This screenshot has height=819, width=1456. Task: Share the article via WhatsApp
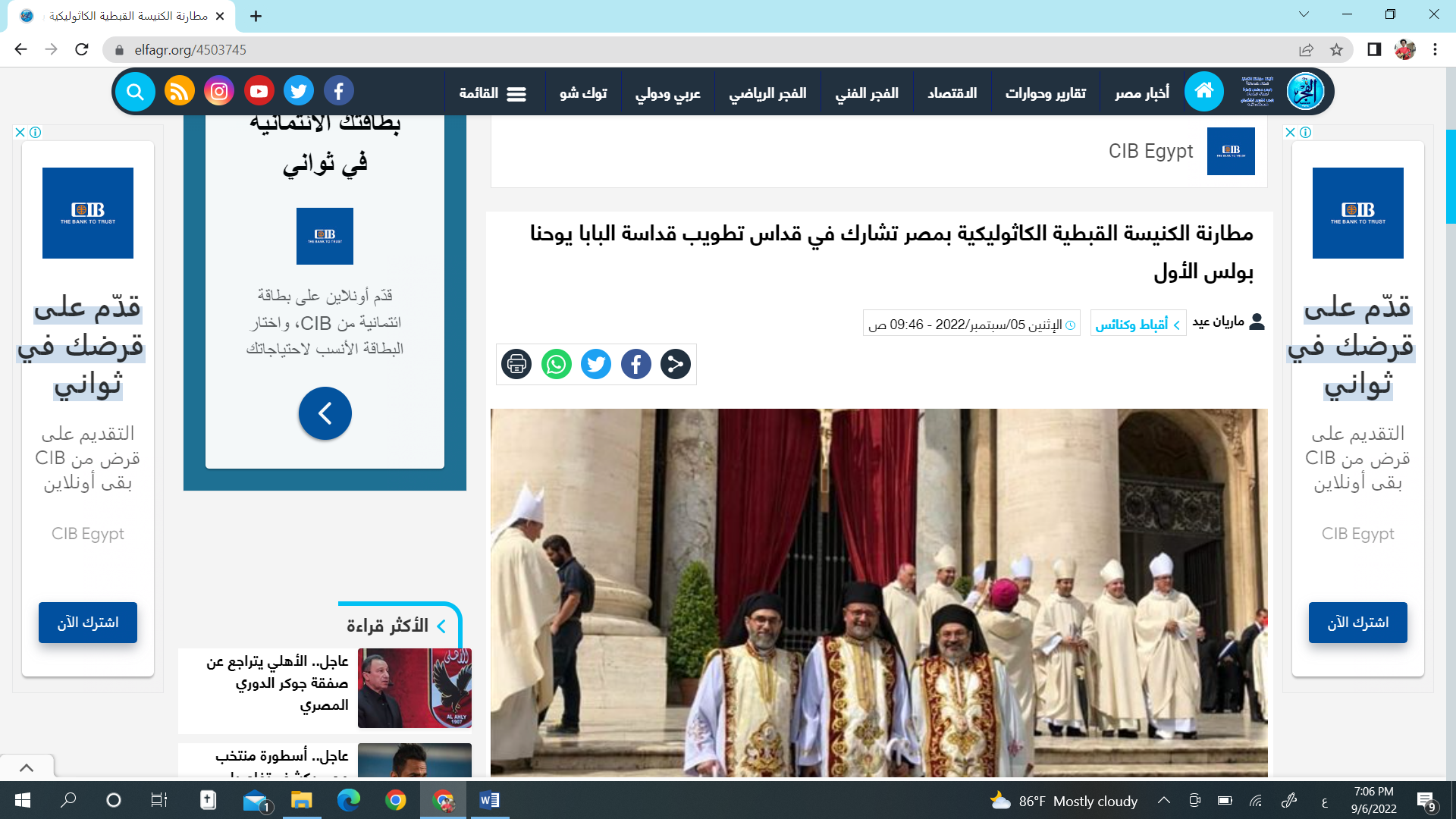coord(557,365)
